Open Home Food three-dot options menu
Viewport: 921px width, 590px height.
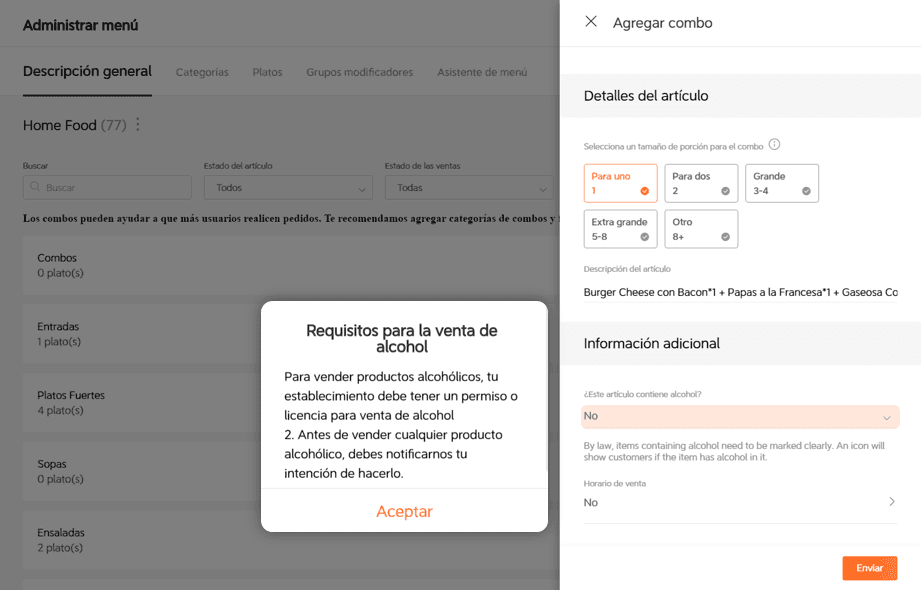[137, 125]
